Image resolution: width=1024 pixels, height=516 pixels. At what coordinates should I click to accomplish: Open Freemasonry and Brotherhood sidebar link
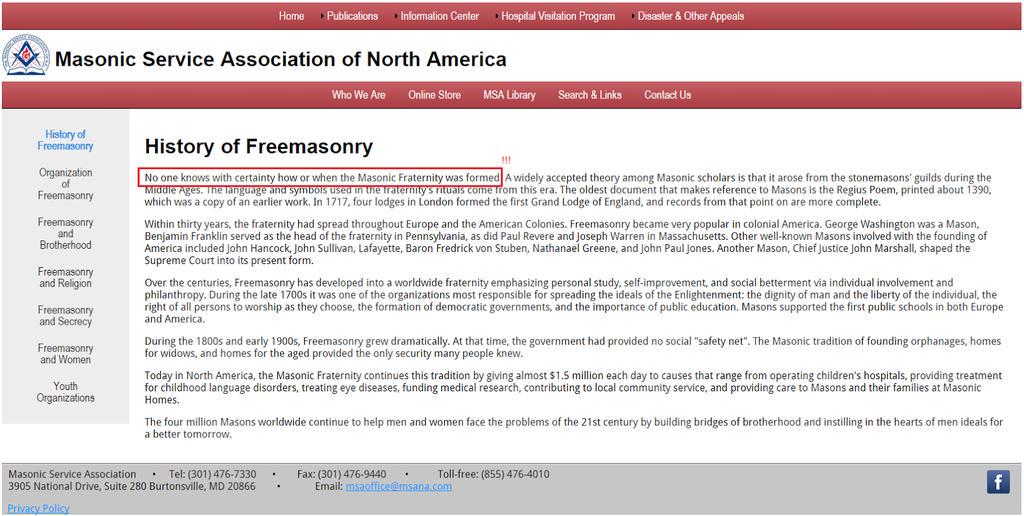point(65,233)
